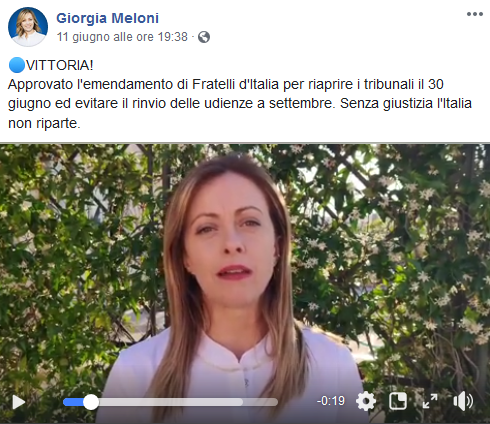Visit the Giorgia Meloni page name link
Image resolution: width=490 pixels, height=424 pixels.
[107, 18]
